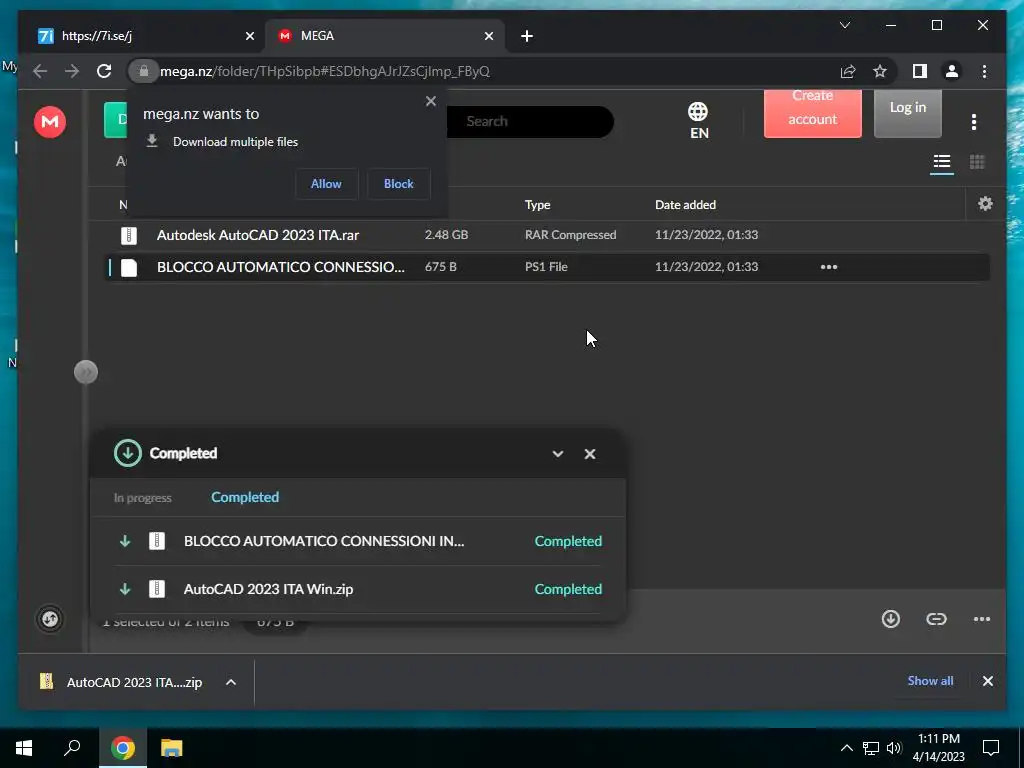
Task: Open Windows taskbar search
Action: point(72,748)
